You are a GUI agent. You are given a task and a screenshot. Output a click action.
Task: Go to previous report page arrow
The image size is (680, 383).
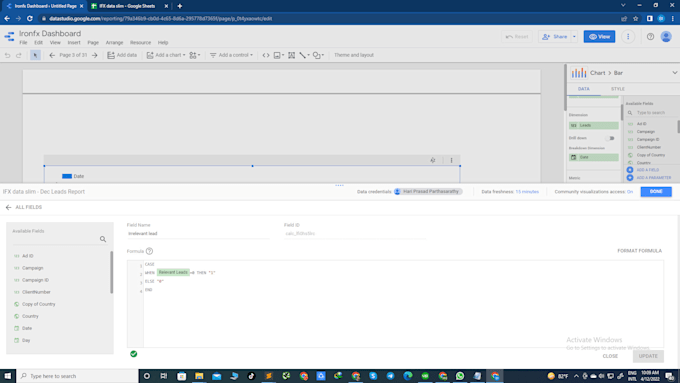tap(52, 55)
